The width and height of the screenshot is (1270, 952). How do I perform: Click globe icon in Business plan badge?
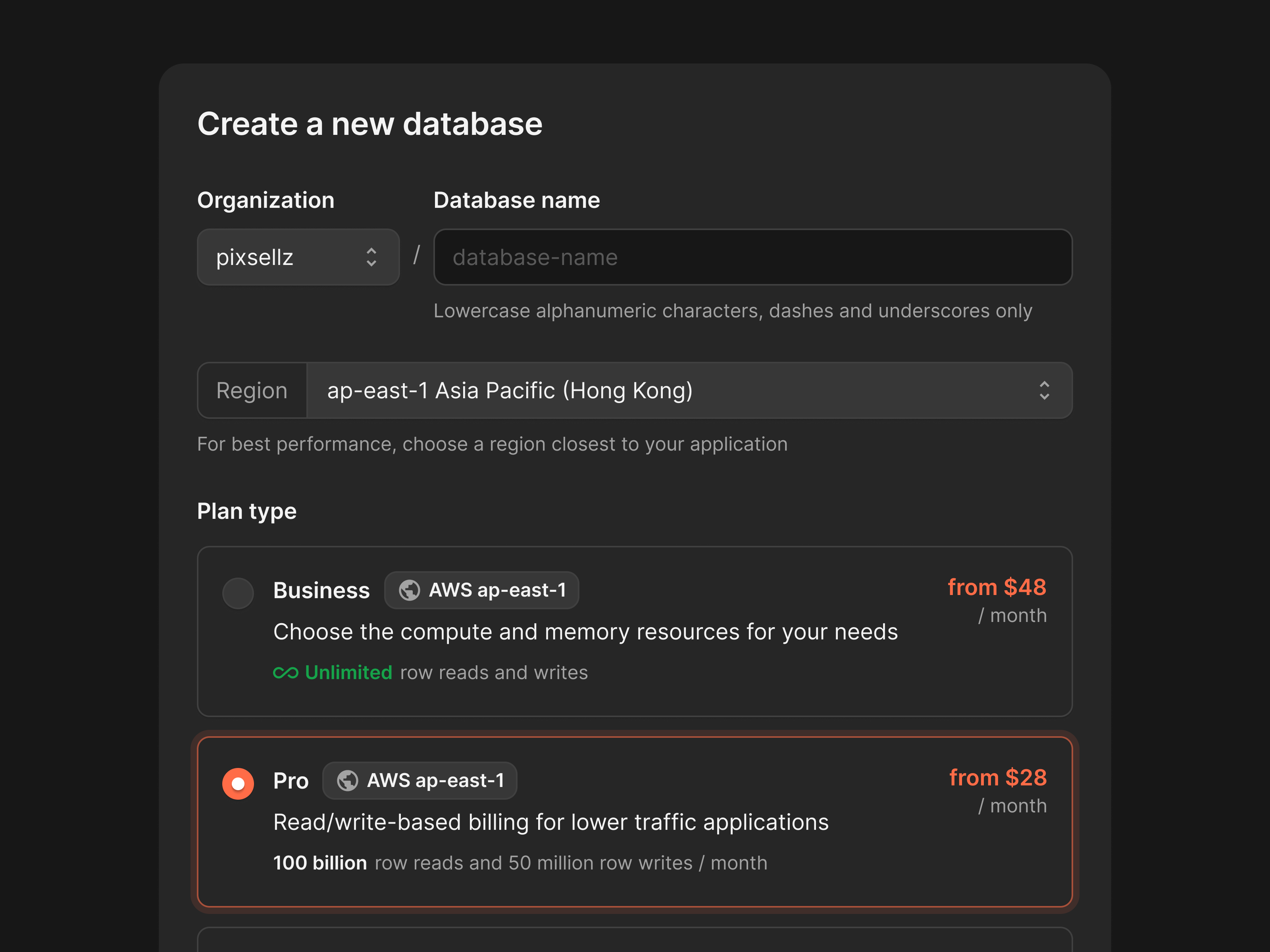click(409, 590)
